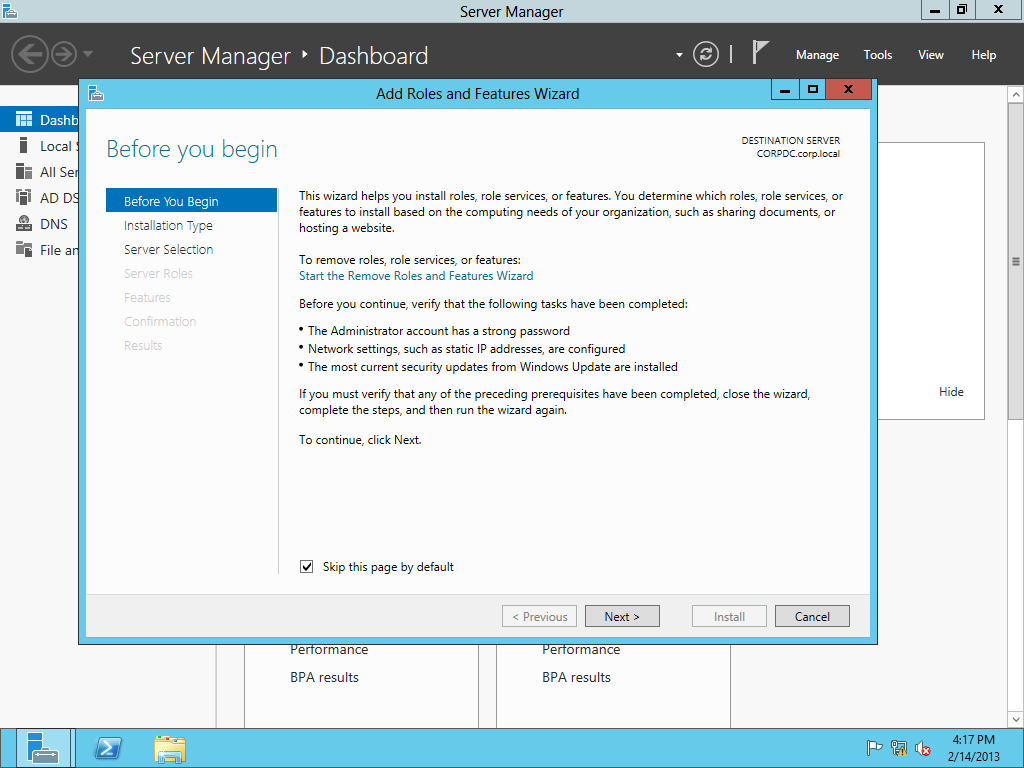Cancel the Add Roles wizard
1024x768 pixels.
coord(811,616)
